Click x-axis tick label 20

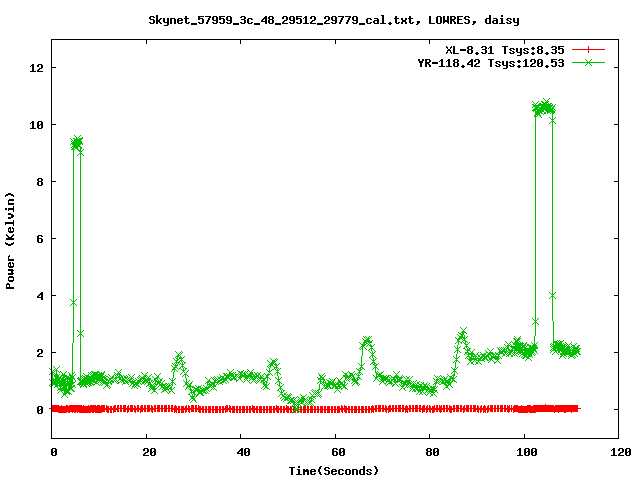[149, 452]
